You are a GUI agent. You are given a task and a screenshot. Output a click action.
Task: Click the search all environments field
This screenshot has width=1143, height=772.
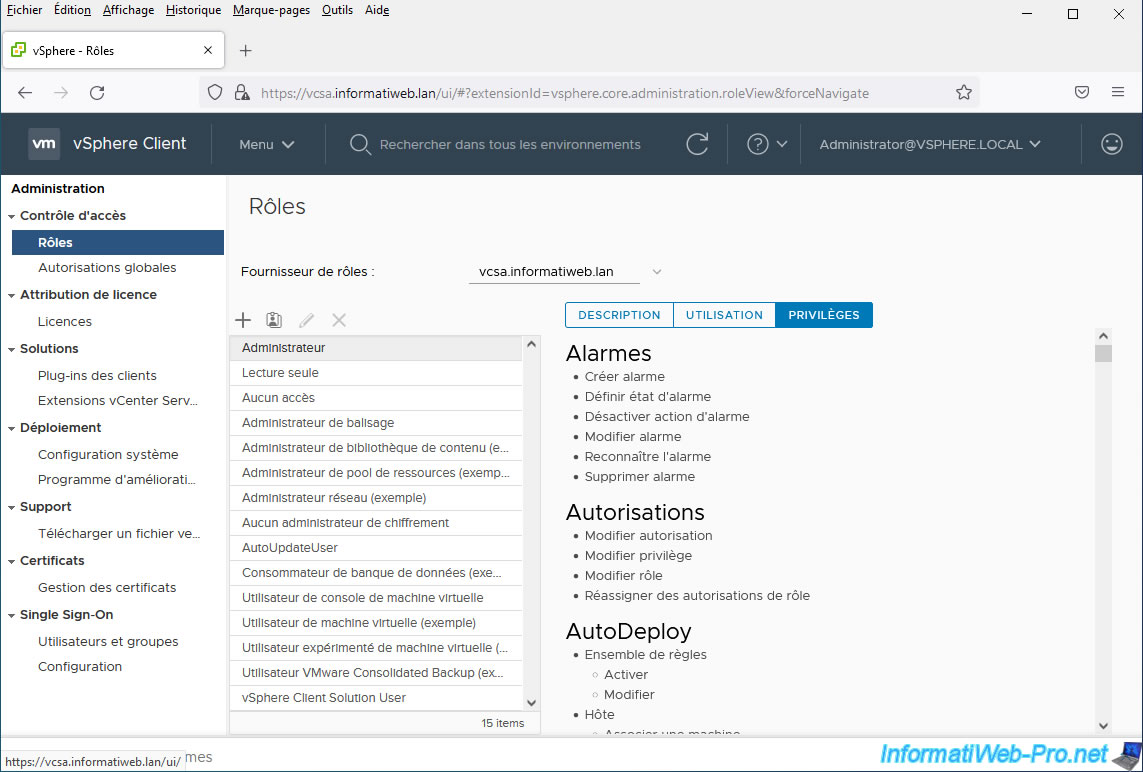510,144
